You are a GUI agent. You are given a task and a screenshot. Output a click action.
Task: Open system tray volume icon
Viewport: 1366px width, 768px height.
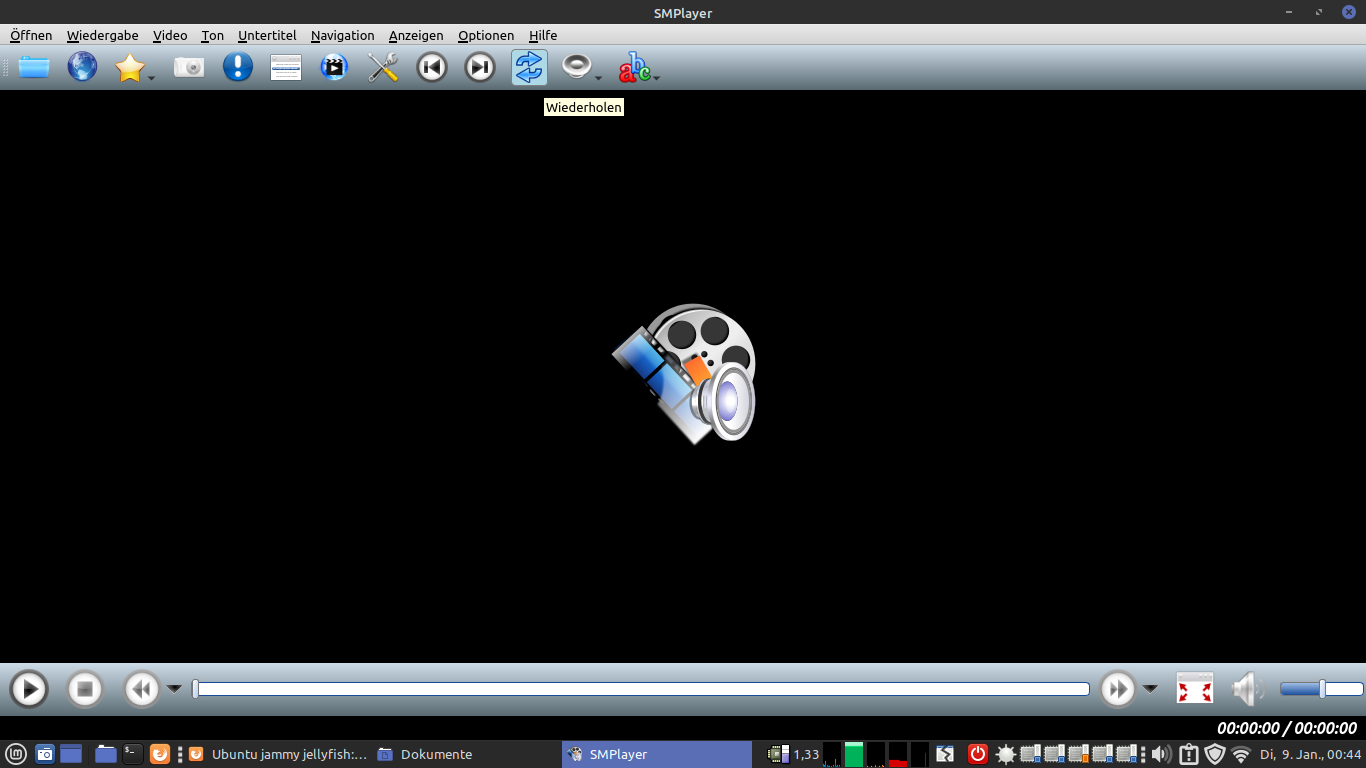(1160, 754)
